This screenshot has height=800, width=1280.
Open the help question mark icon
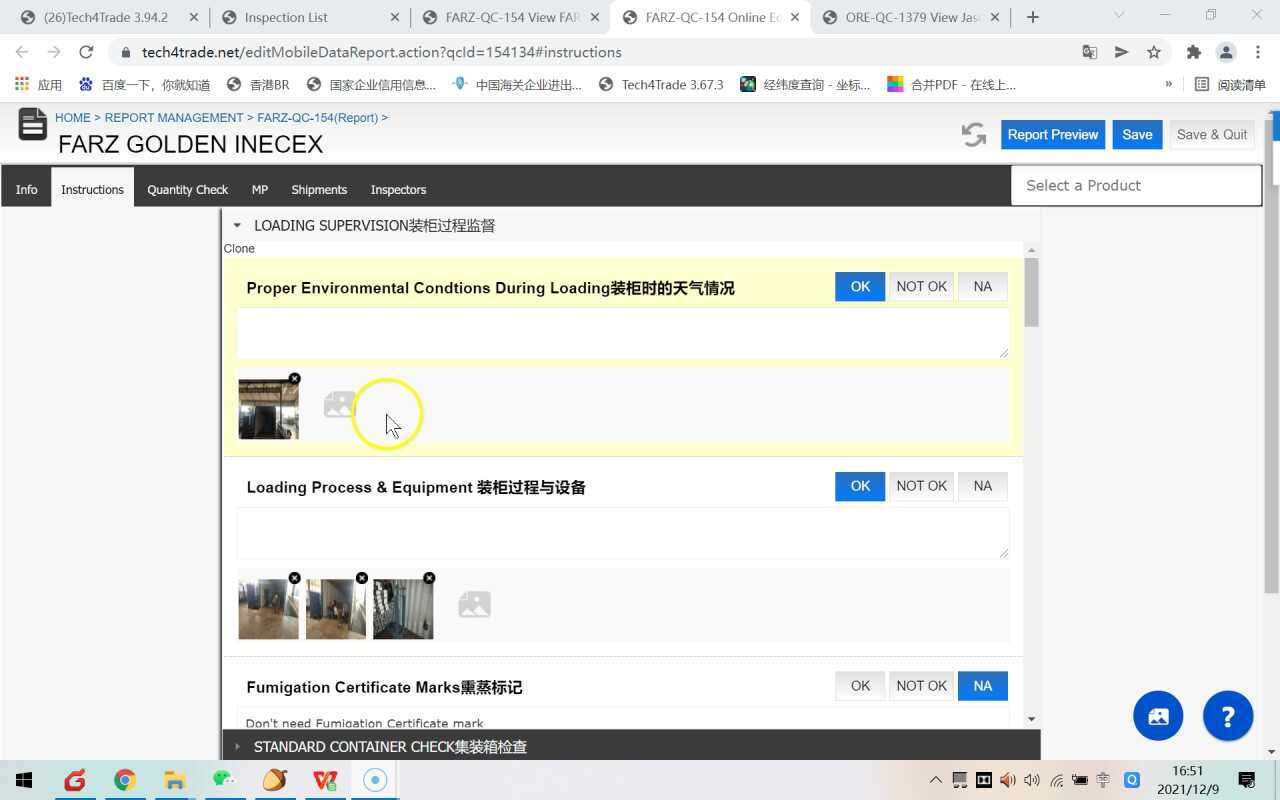tap(1228, 715)
